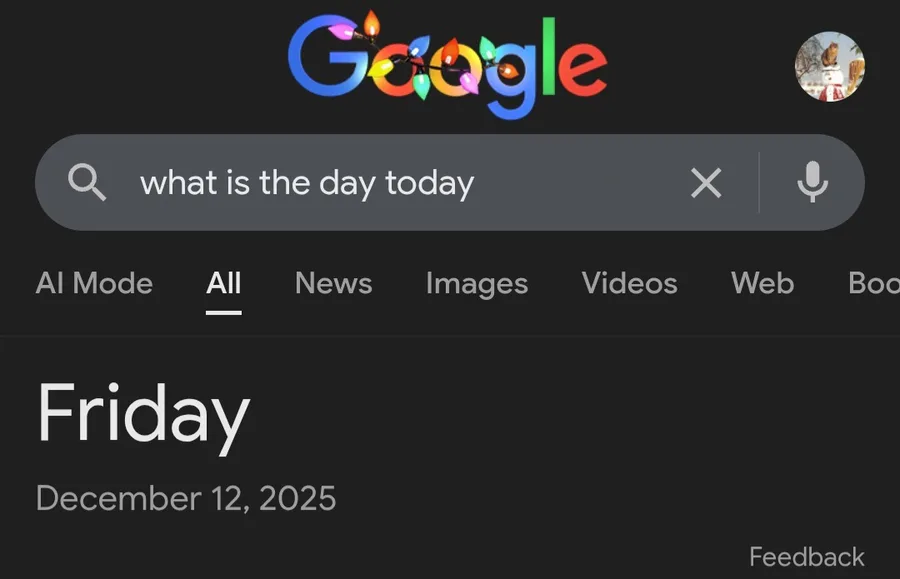The image size is (900, 579).
Task: Open the account profile avatar
Action: point(829,67)
